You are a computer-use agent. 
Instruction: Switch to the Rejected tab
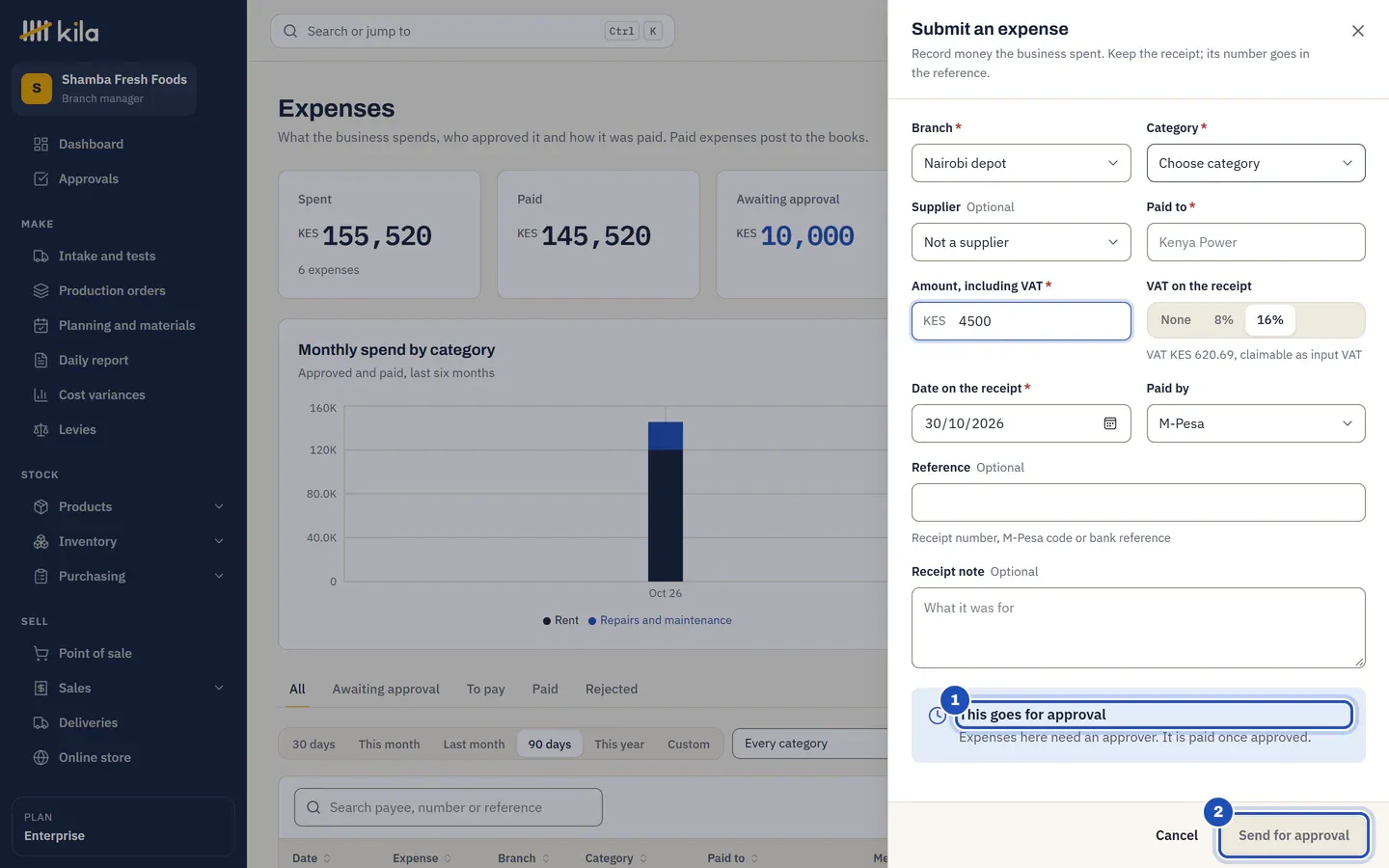click(612, 689)
